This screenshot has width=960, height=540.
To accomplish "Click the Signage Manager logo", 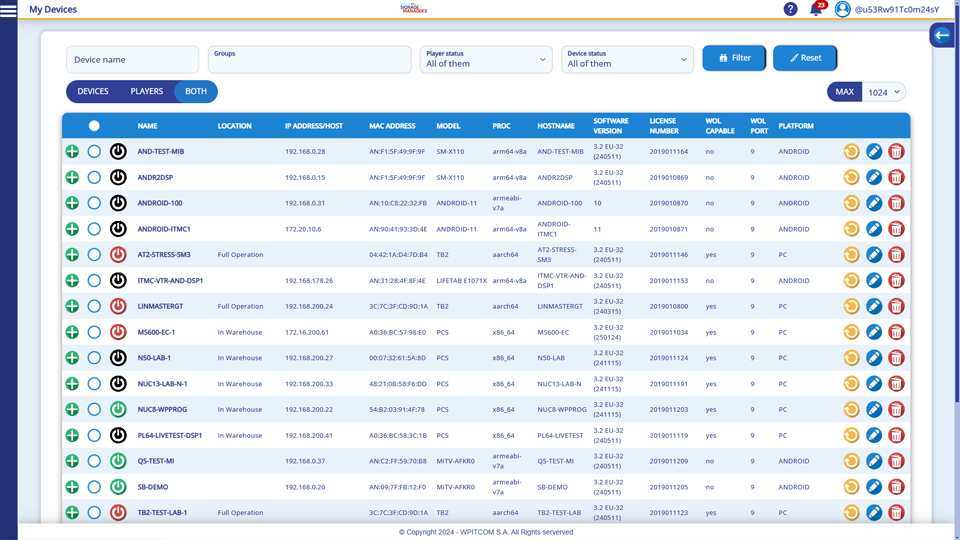I will [413, 8].
